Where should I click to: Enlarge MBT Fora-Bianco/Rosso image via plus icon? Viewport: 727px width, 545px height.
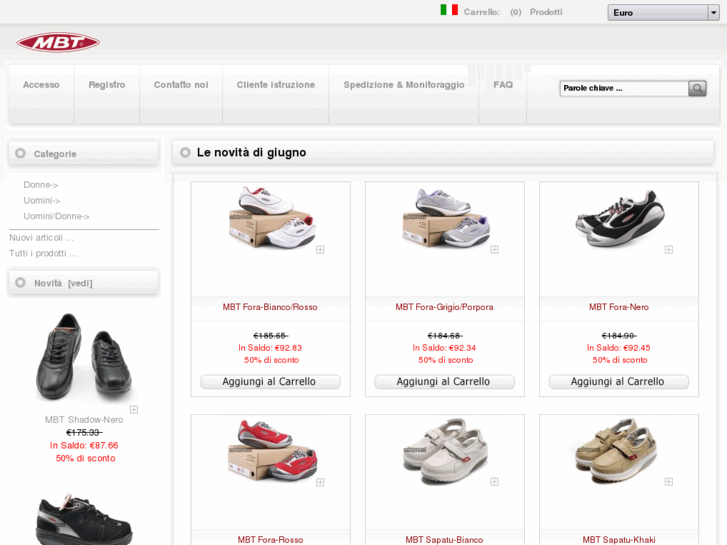(320, 250)
